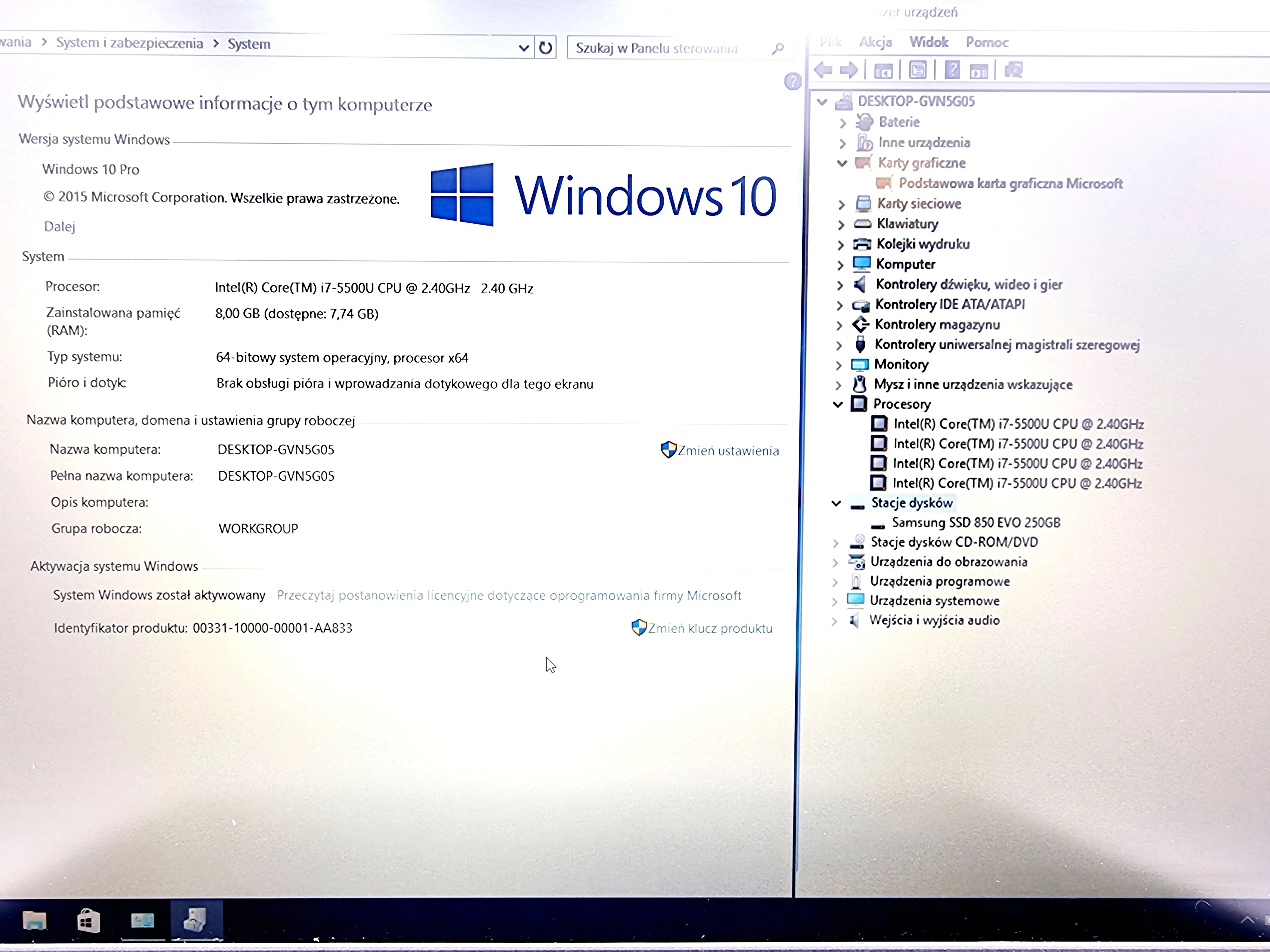Open the Pomoc menu
This screenshot has width=1270, height=952.
(x=987, y=42)
